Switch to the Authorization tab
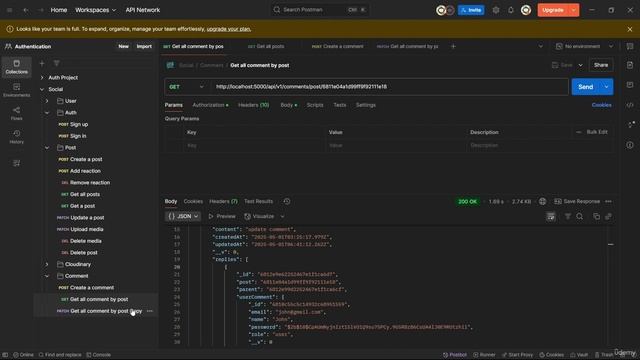 [210, 105]
